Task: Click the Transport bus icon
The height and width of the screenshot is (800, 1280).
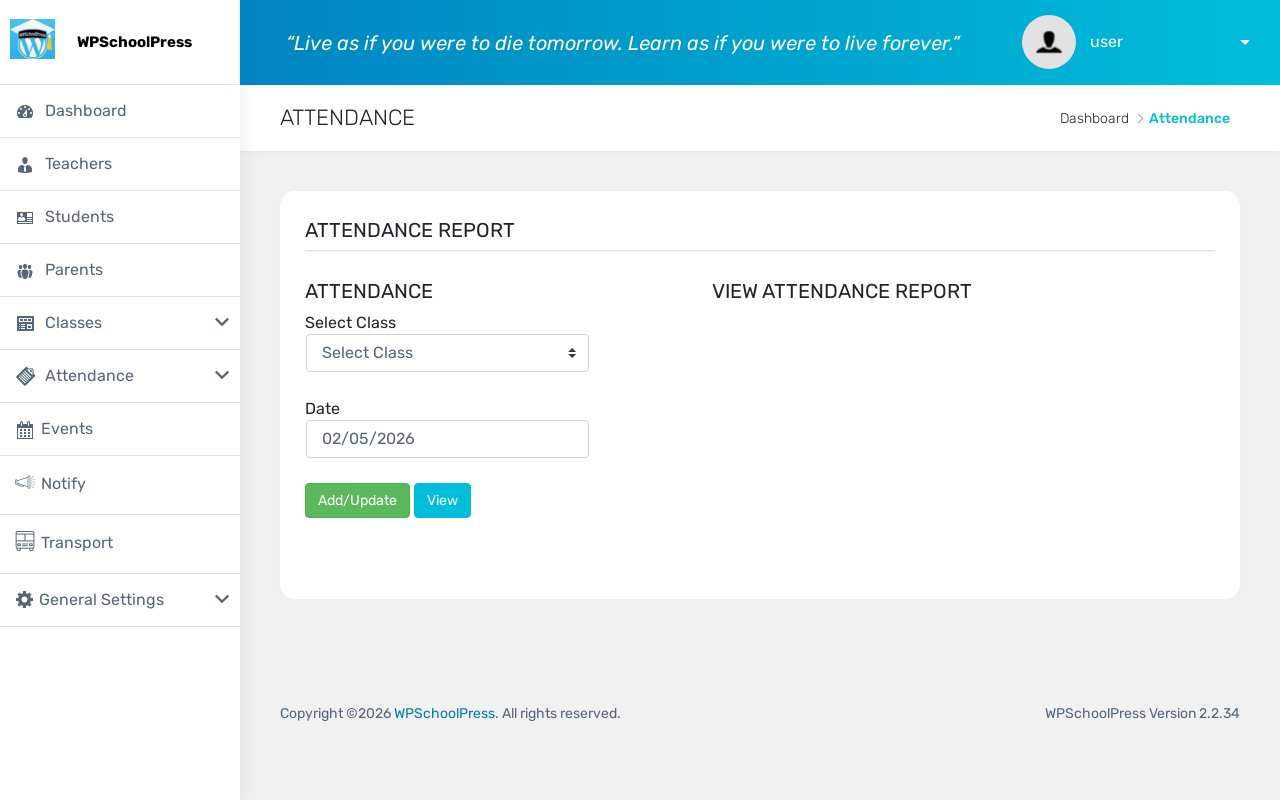Action: coord(25,542)
